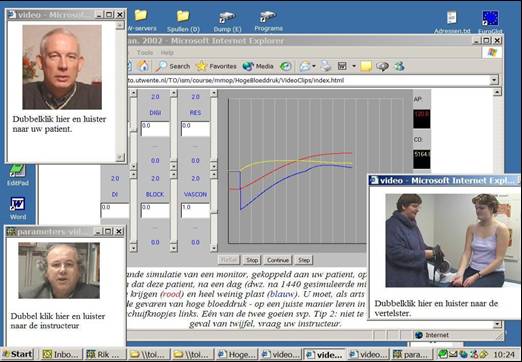Viewport: 522px width, 362px height.
Task: Click the VASCON value input field
Action: (195, 211)
